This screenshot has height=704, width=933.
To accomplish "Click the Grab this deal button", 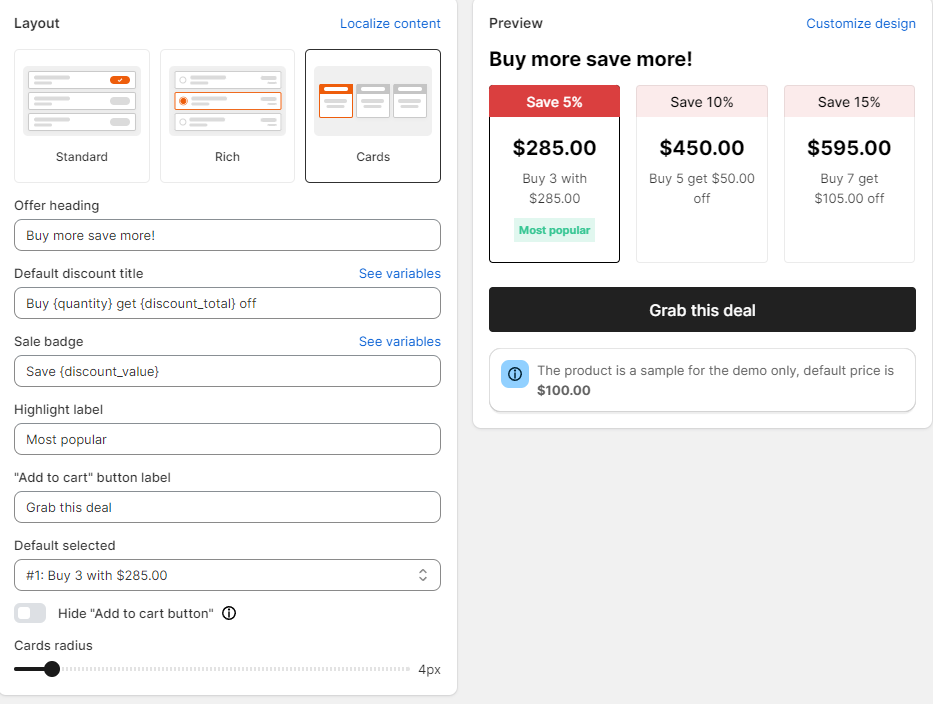I will coord(702,309).
